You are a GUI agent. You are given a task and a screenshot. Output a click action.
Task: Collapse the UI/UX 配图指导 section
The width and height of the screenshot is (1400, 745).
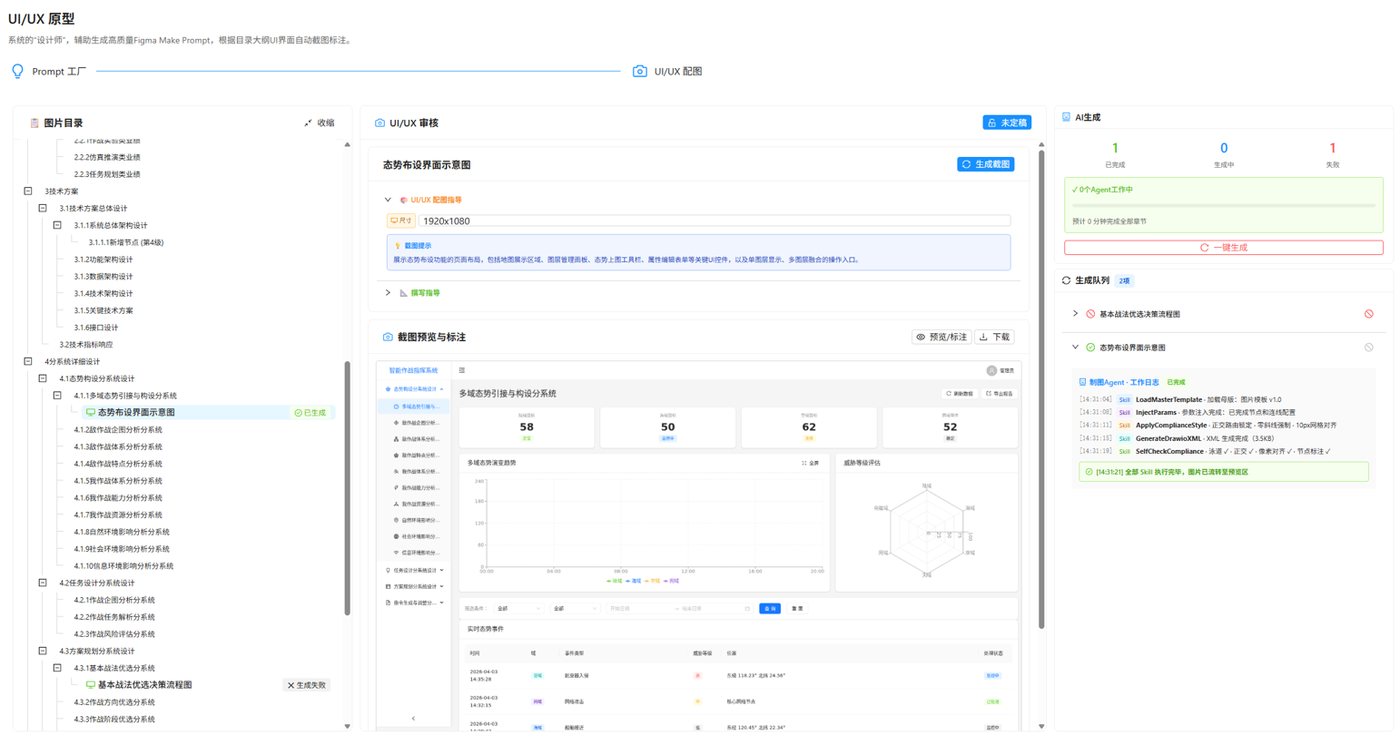pyautogui.click(x=388, y=200)
